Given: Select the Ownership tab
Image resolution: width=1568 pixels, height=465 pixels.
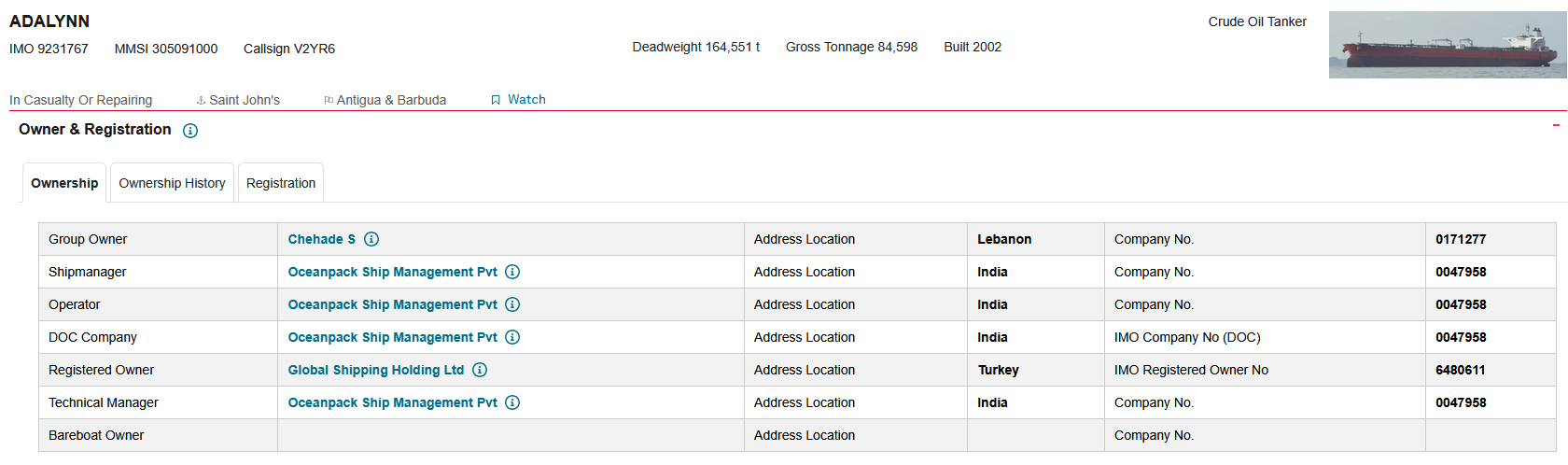Looking at the screenshot, I should pyautogui.click(x=64, y=183).
